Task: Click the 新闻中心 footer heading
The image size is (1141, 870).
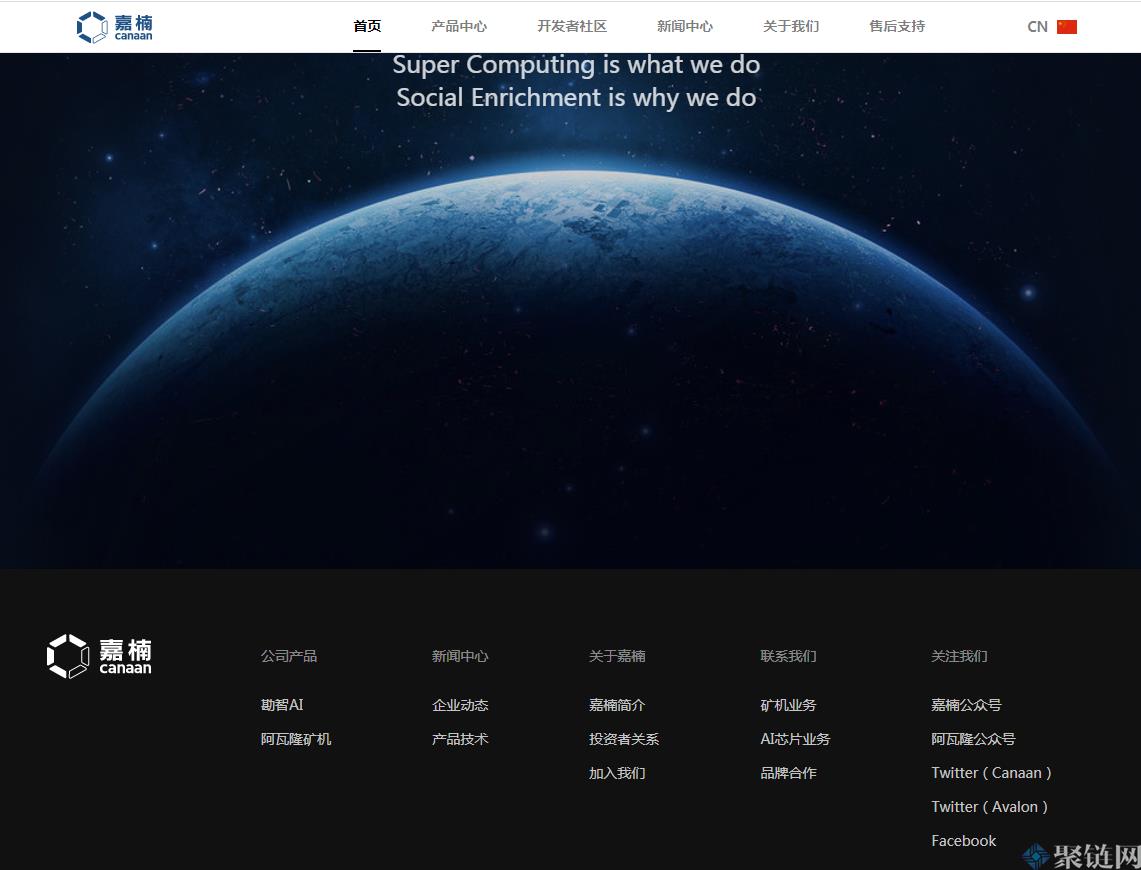Action: 460,656
